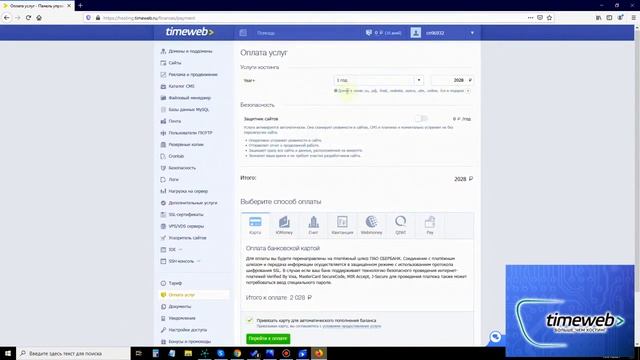Reload the page with the browser refresh button
This screenshot has width=640, height=360.
click(x=28, y=18)
